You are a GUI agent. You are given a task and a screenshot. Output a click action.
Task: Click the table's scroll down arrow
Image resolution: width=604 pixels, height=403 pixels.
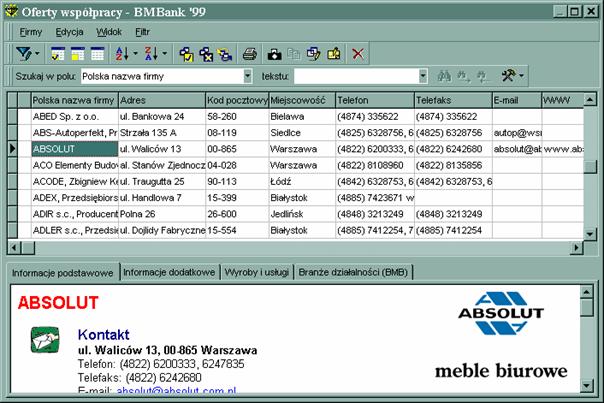tap(590, 233)
